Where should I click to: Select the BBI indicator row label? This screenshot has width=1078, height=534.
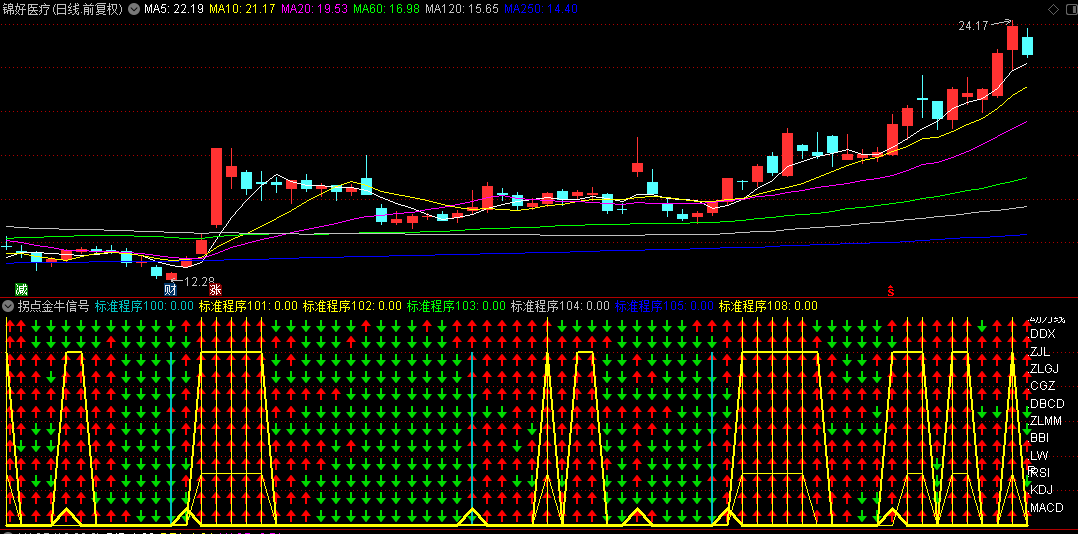coord(1040,437)
